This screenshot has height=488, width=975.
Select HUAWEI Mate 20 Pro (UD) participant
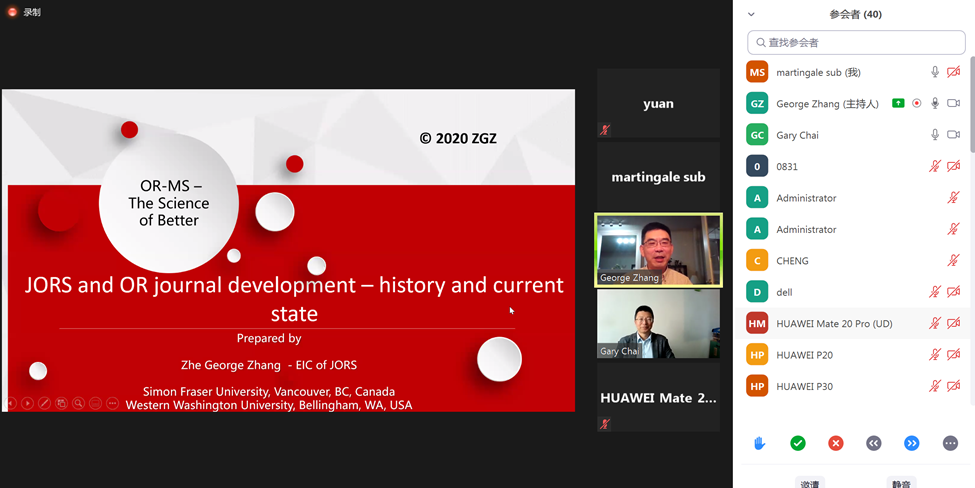pos(834,323)
